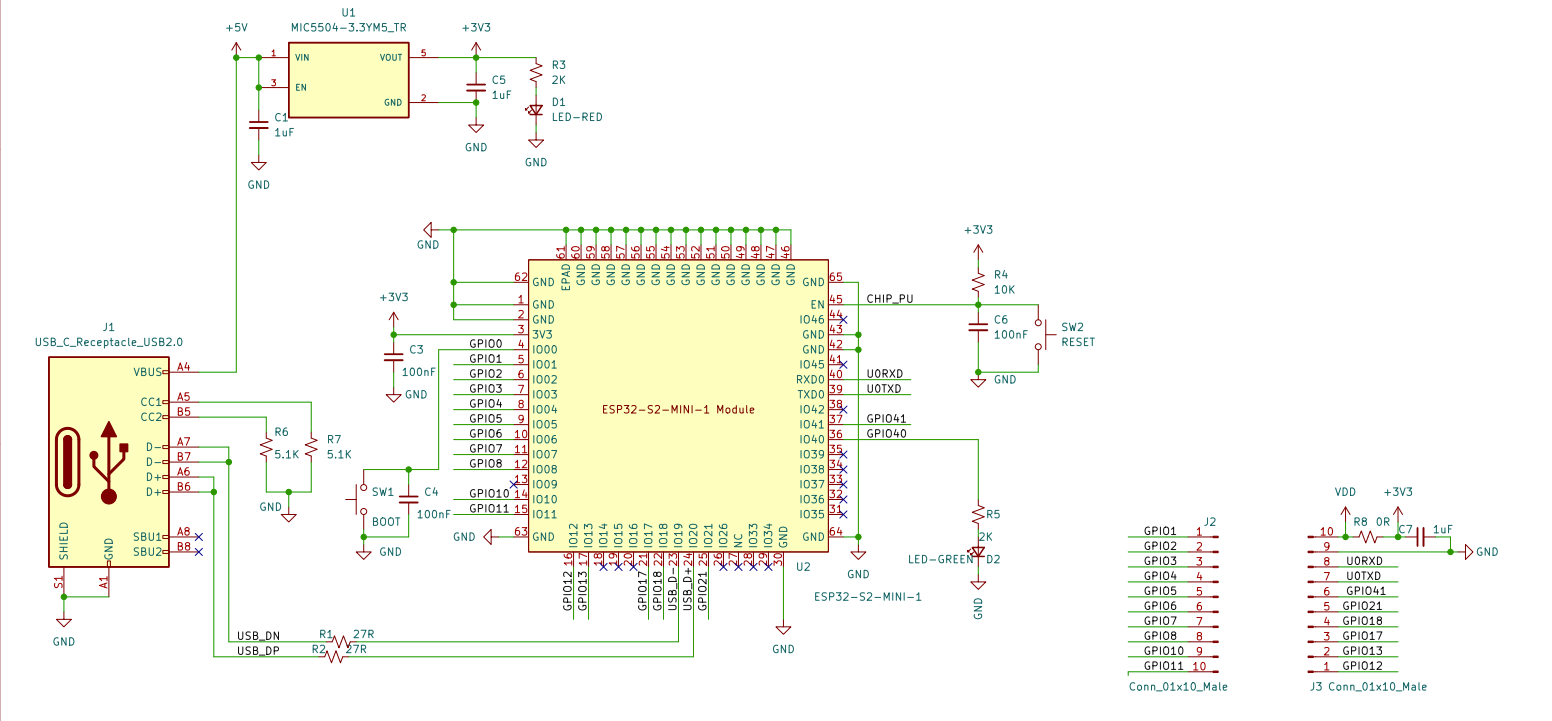
Task: Click the VOUT pin label on U1
Action: pyautogui.click(x=391, y=57)
